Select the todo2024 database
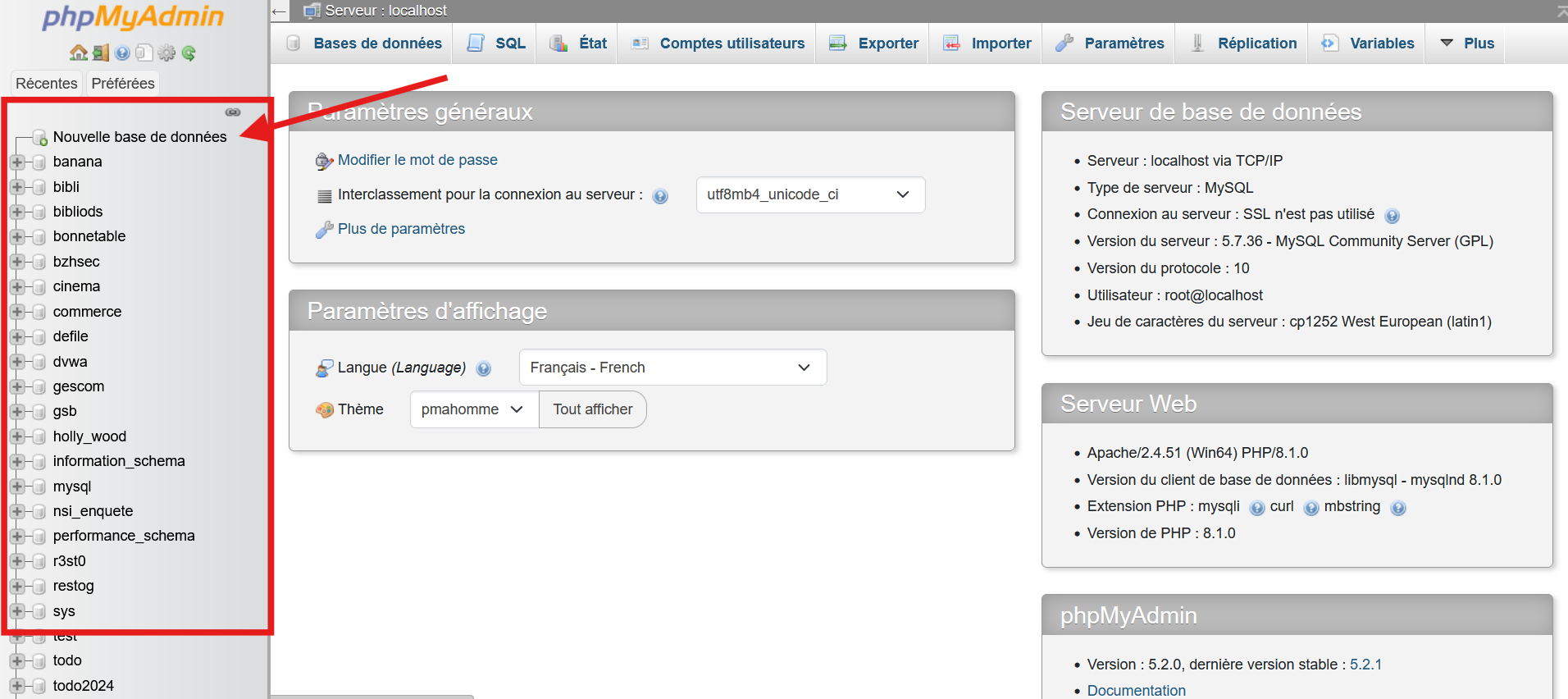 (x=84, y=686)
